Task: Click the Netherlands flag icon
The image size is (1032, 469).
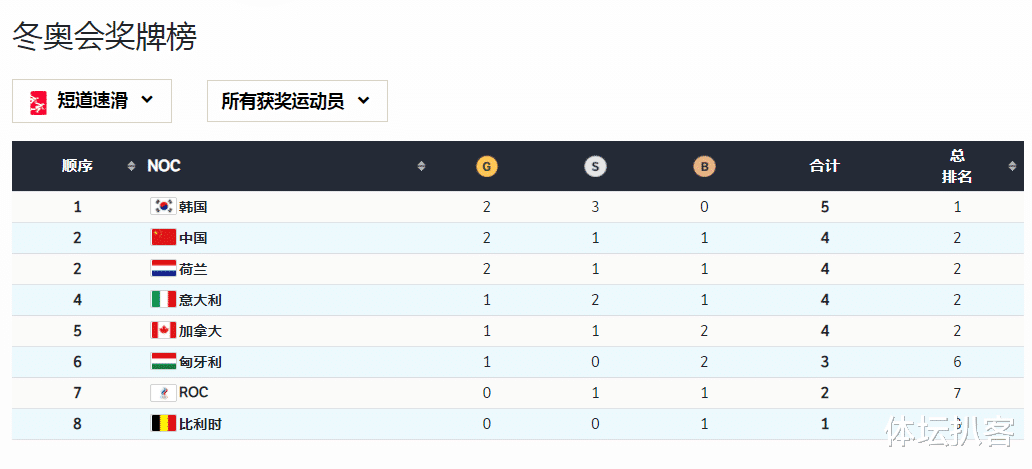Action: [164, 268]
